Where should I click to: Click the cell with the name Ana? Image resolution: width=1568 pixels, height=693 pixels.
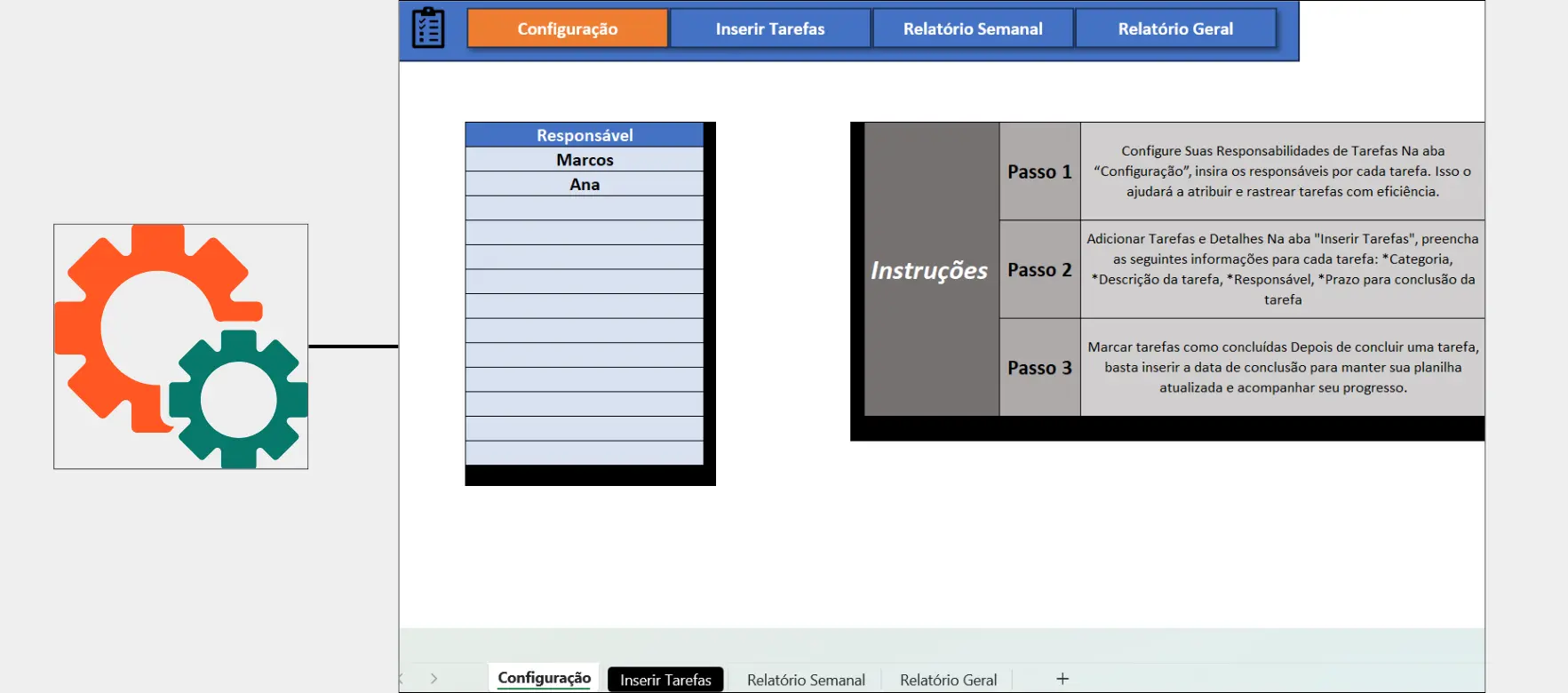[x=585, y=184]
